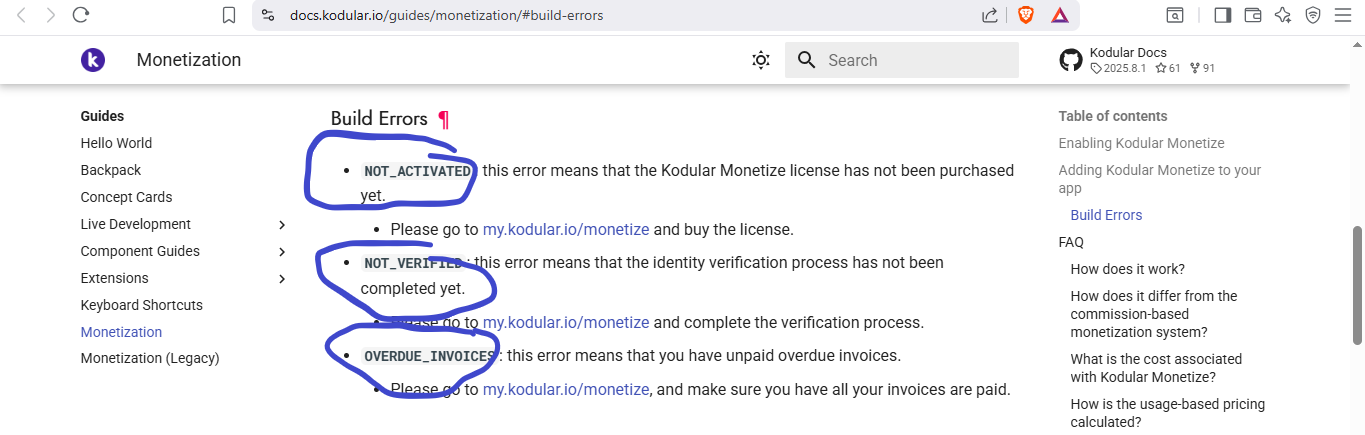The width and height of the screenshot is (1365, 435).
Task: Open Concept Cards in the Guides sidebar
Action: (127, 197)
